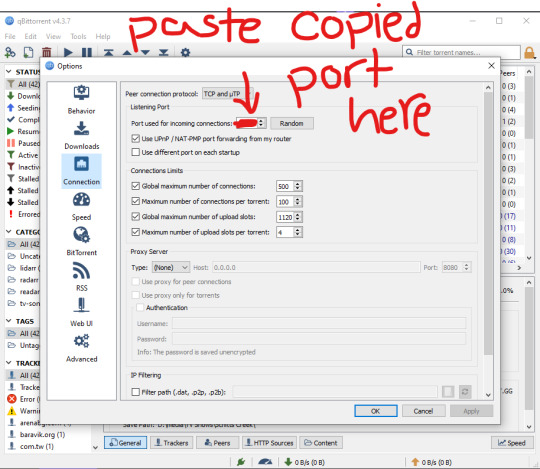540x469 pixels.
Task: Toggle Maximum number of connections per torrent
Action: (136, 201)
